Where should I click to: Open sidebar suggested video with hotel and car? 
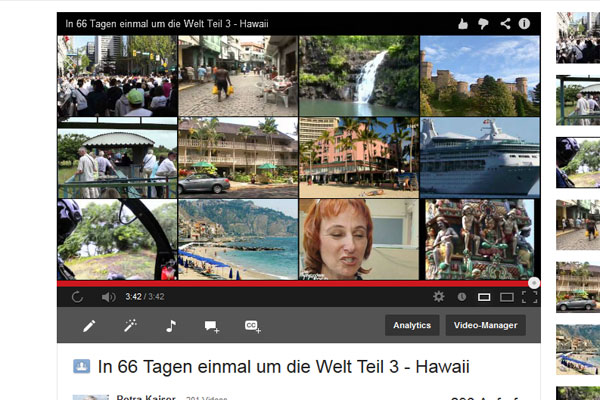tap(578, 287)
